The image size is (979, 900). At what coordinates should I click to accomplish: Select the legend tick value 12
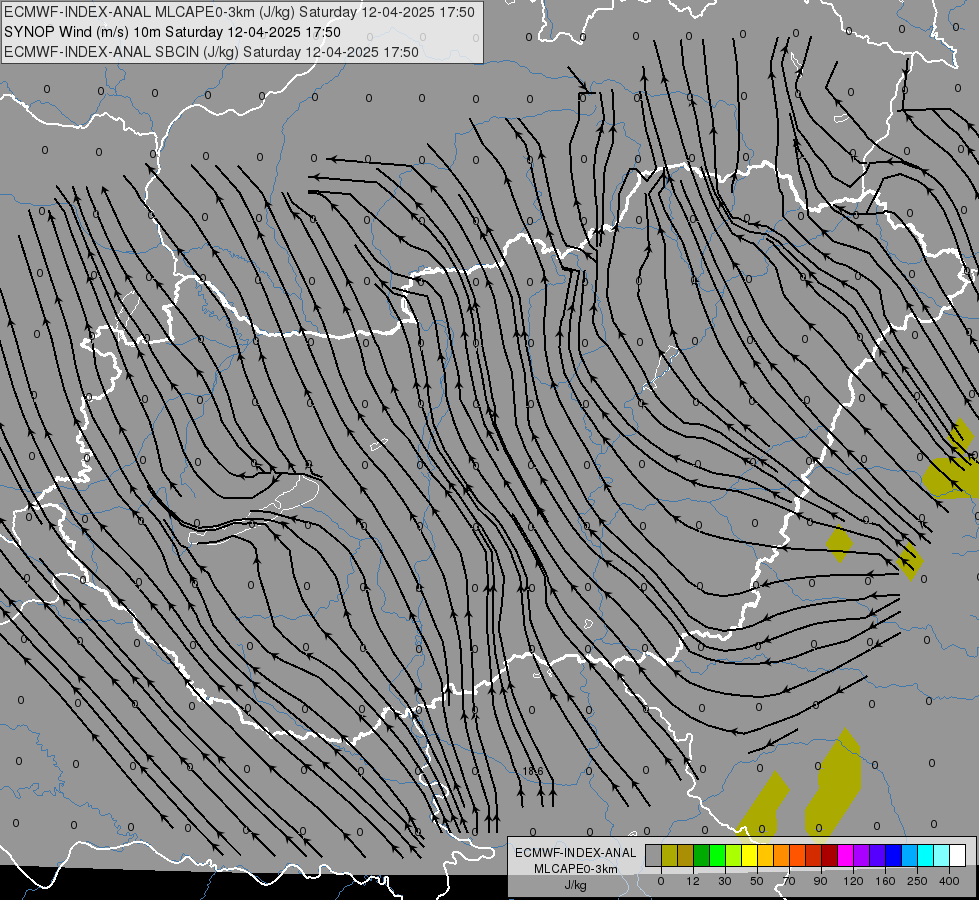tap(693, 881)
